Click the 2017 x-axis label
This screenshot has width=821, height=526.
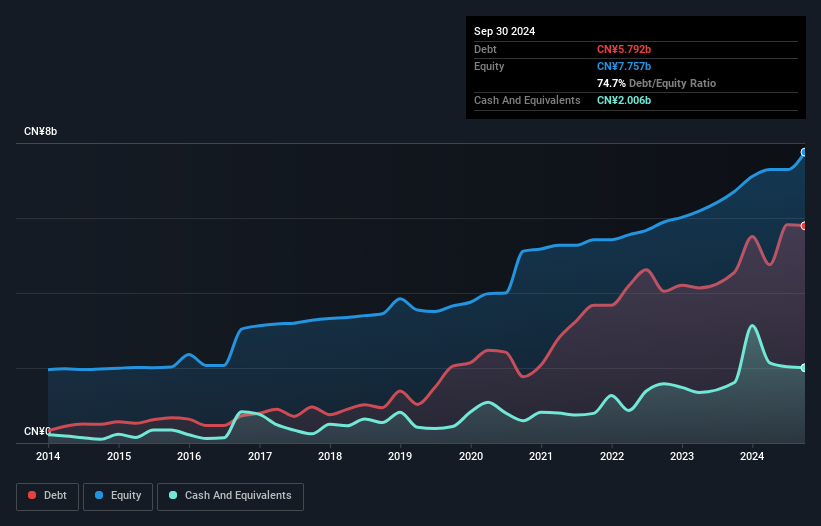[x=260, y=456]
